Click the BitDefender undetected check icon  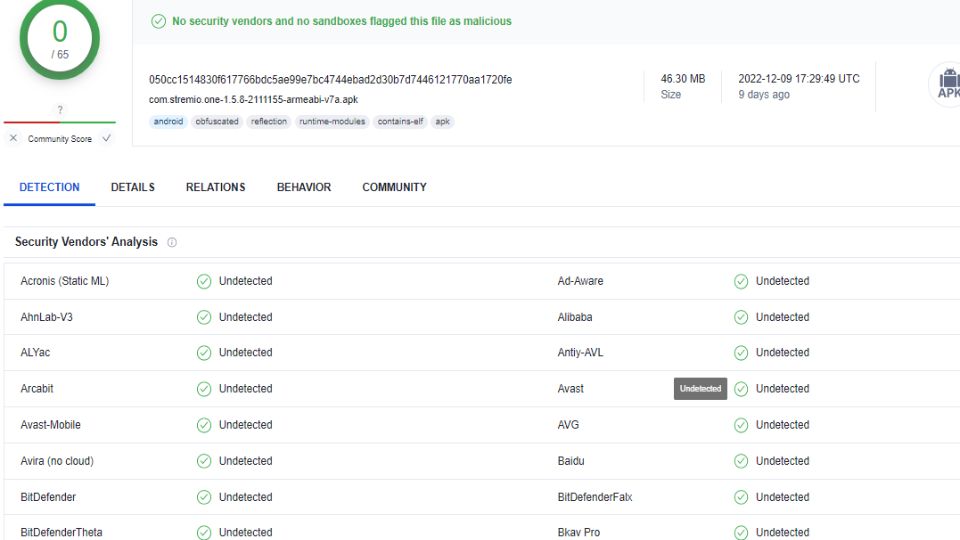(x=204, y=497)
